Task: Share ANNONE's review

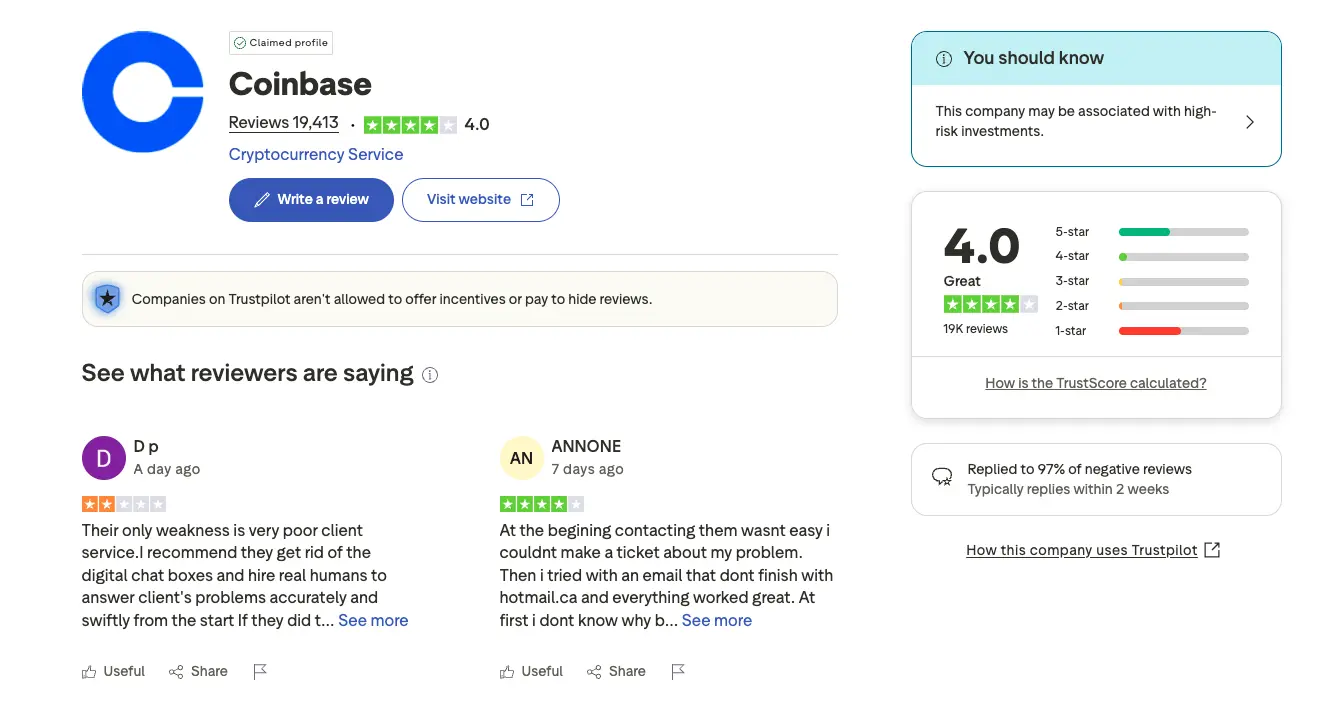Action: pos(616,672)
